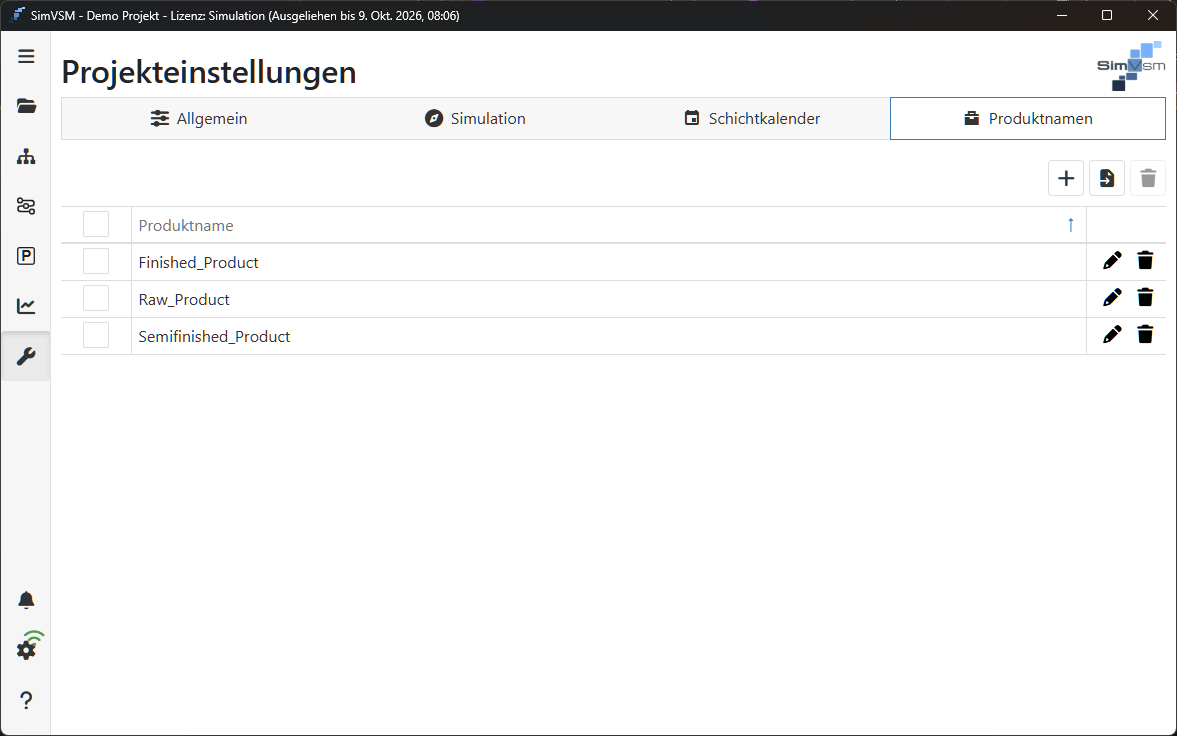Open the hamburger navigation menu
Image resolution: width=1177 pixels, height=736 pixels.
(x=26, y=56)
